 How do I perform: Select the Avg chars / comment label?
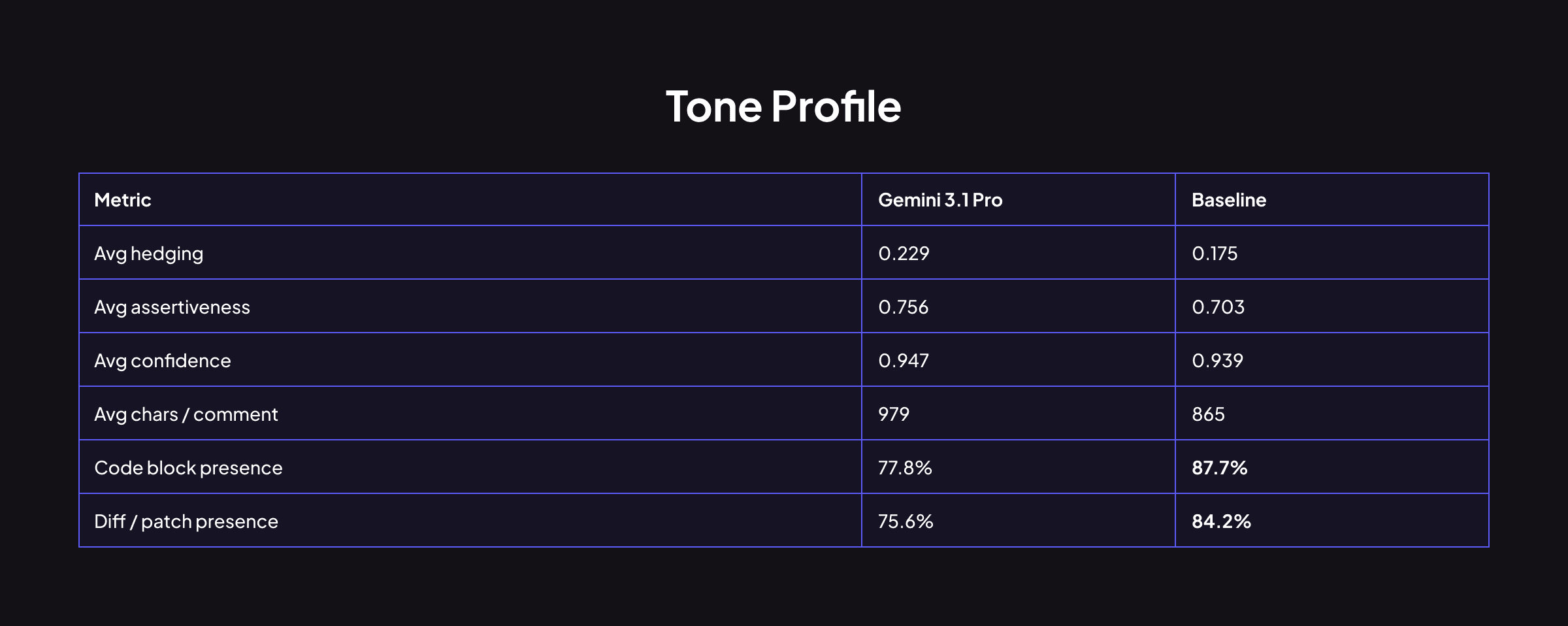pyautogui.click(x=186, y=414)
